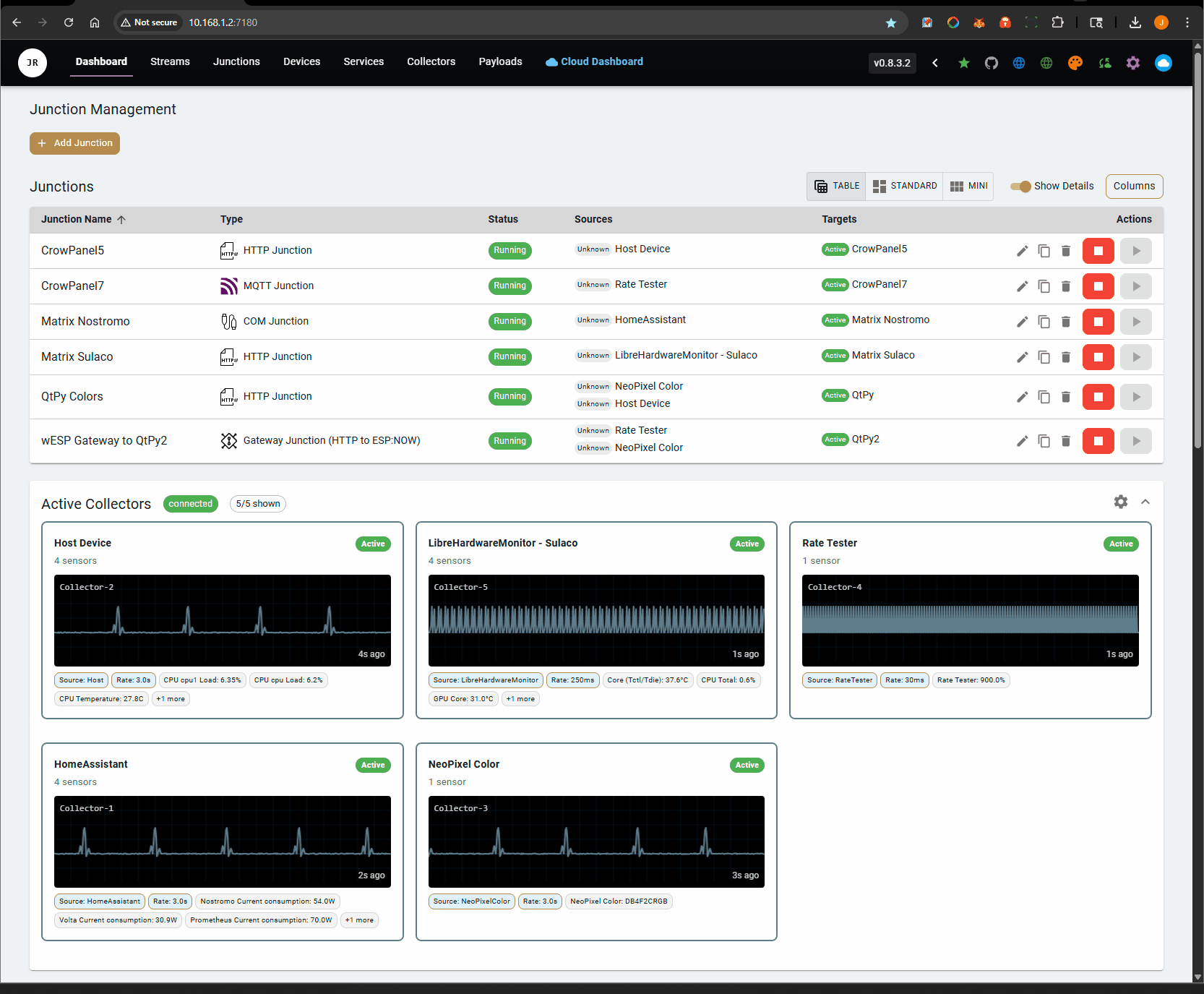Open the GitHub icon in header

tap(992, 63)
